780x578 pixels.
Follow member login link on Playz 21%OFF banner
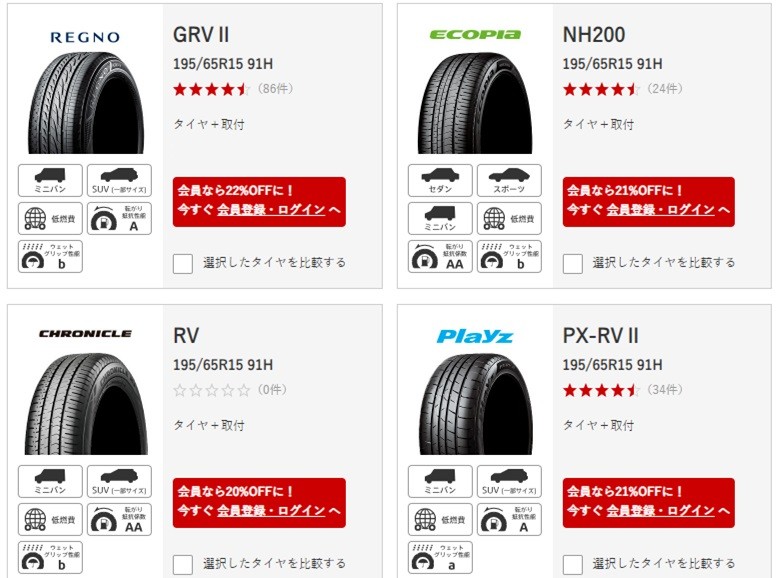(x=661, y=511)
